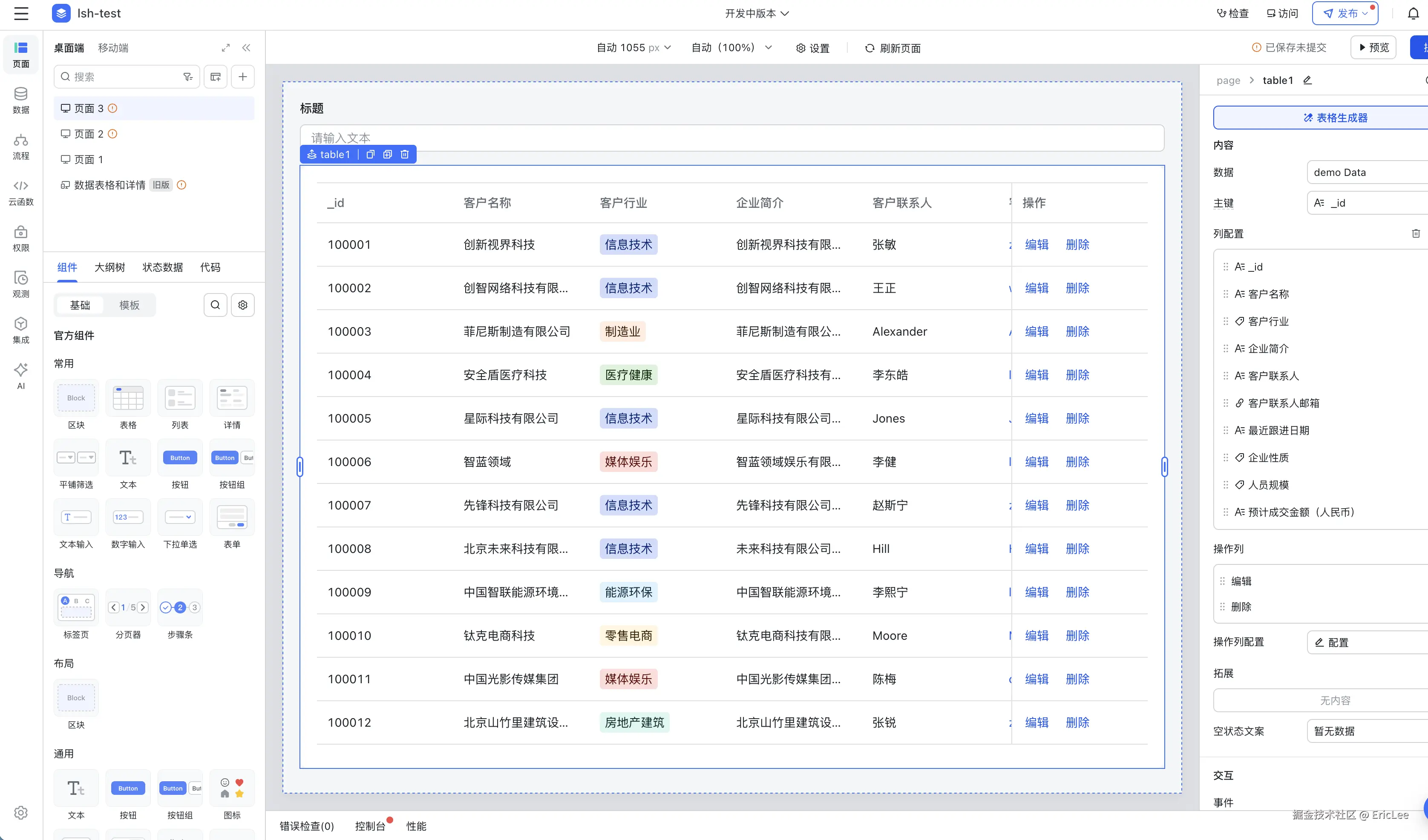Click the 表格生成器 table generator button

(1335, 118)
